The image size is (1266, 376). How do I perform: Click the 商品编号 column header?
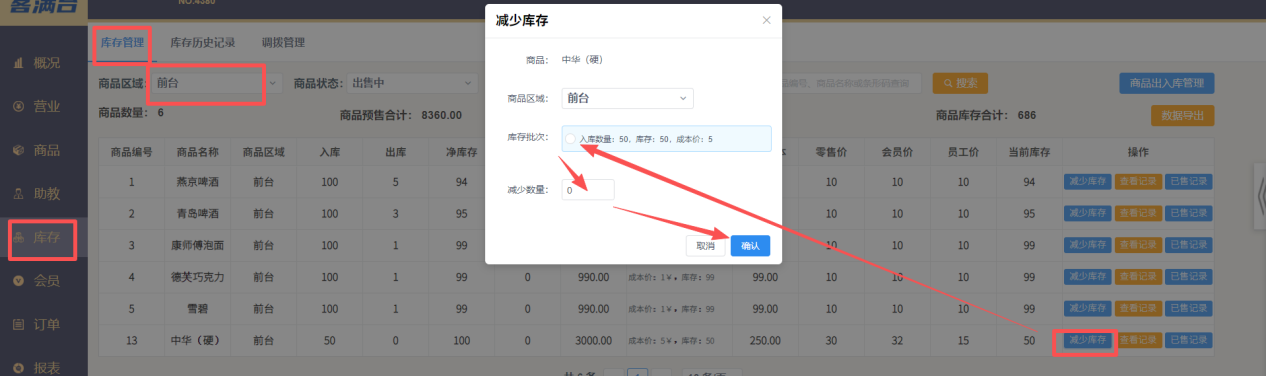tap(131, 152)
